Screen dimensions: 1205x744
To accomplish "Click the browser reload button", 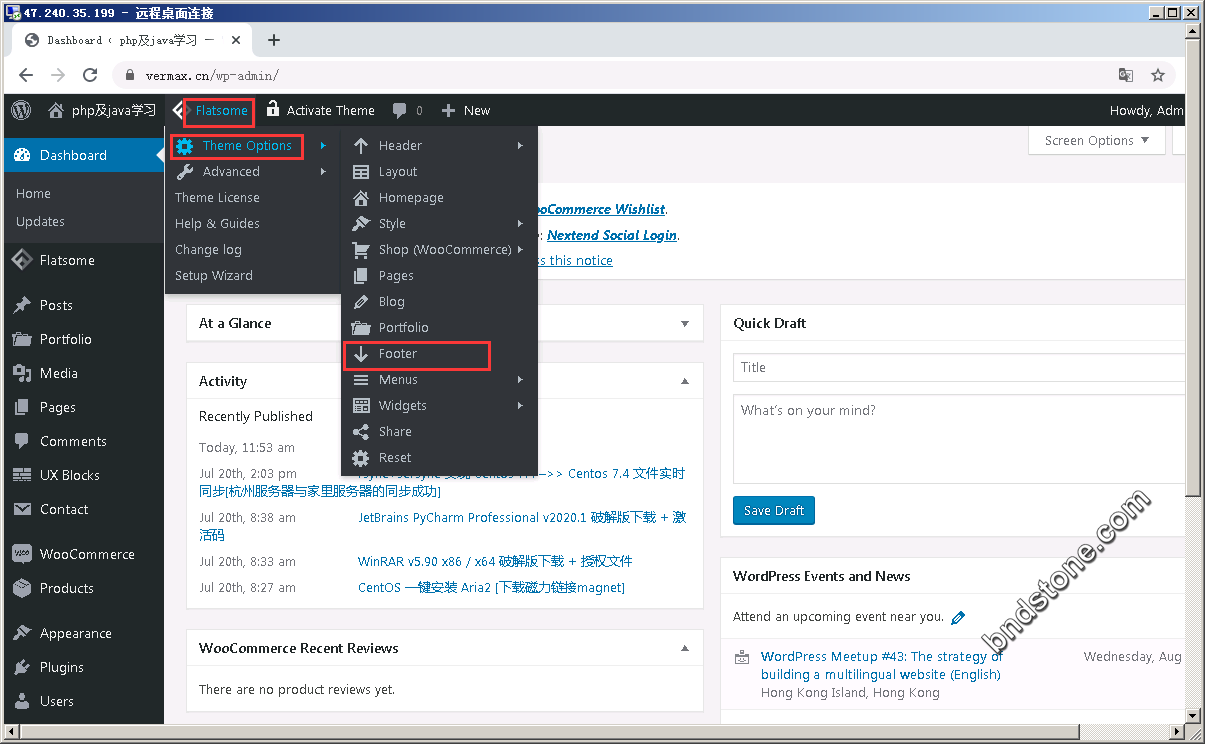I will point(90,75).
